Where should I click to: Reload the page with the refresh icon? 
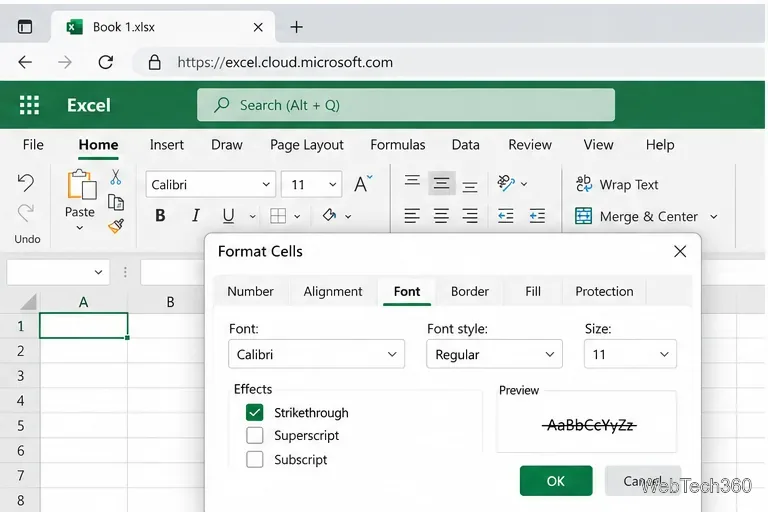click(106, 62)
